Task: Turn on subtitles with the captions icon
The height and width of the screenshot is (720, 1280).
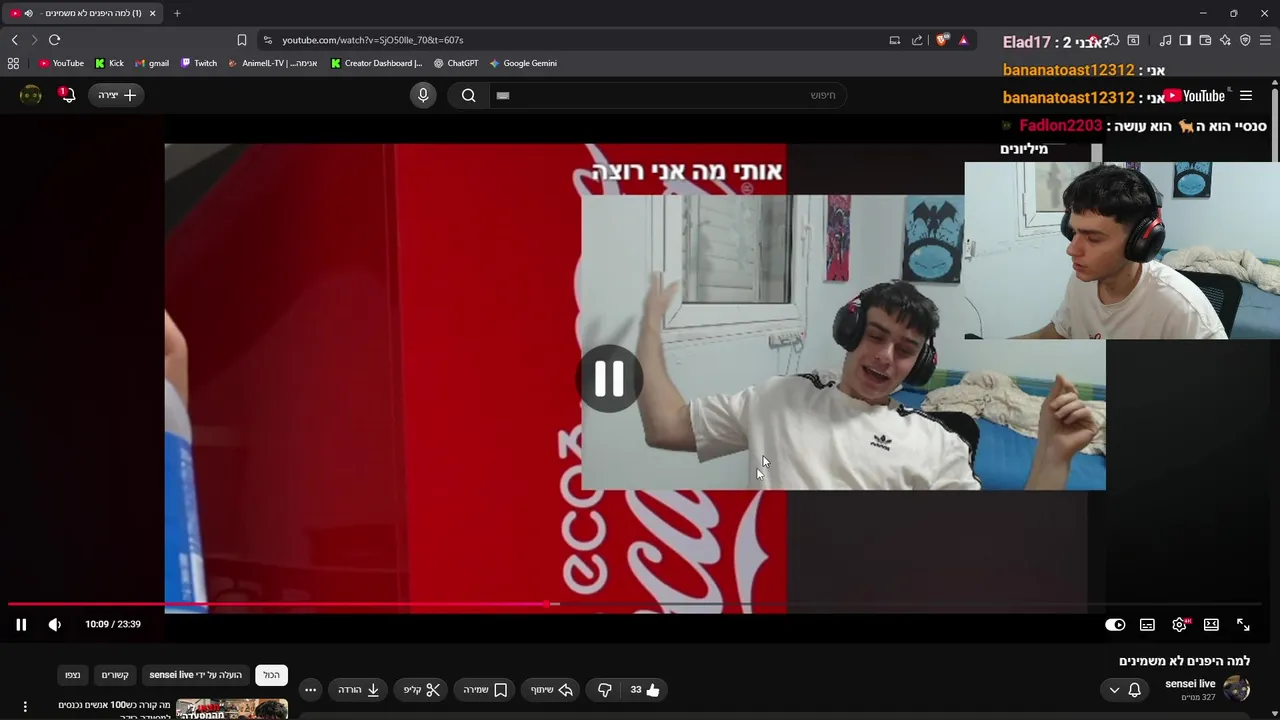Action: click(1147, 624)
